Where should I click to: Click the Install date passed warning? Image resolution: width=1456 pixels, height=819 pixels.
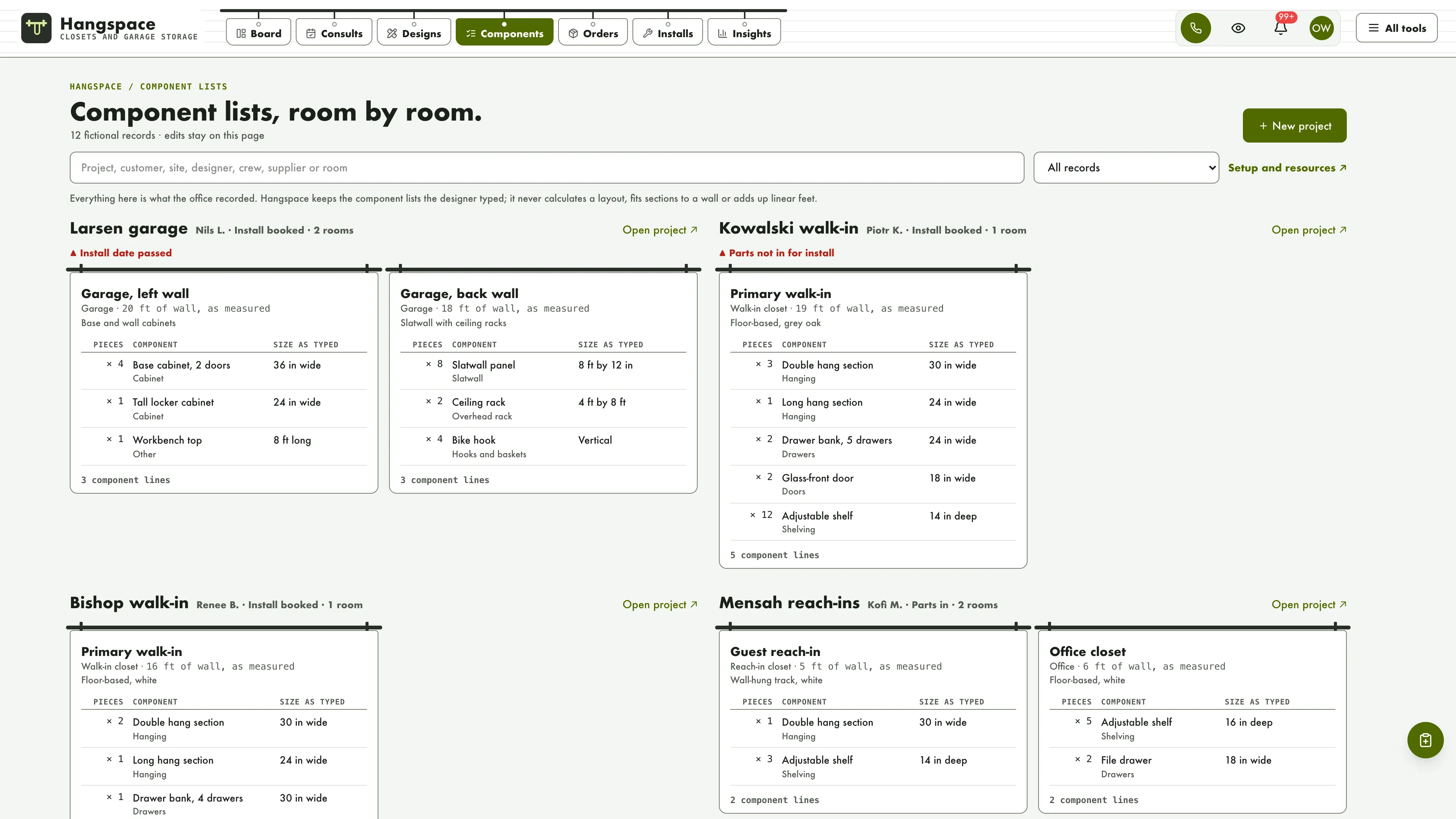(121, 253)
